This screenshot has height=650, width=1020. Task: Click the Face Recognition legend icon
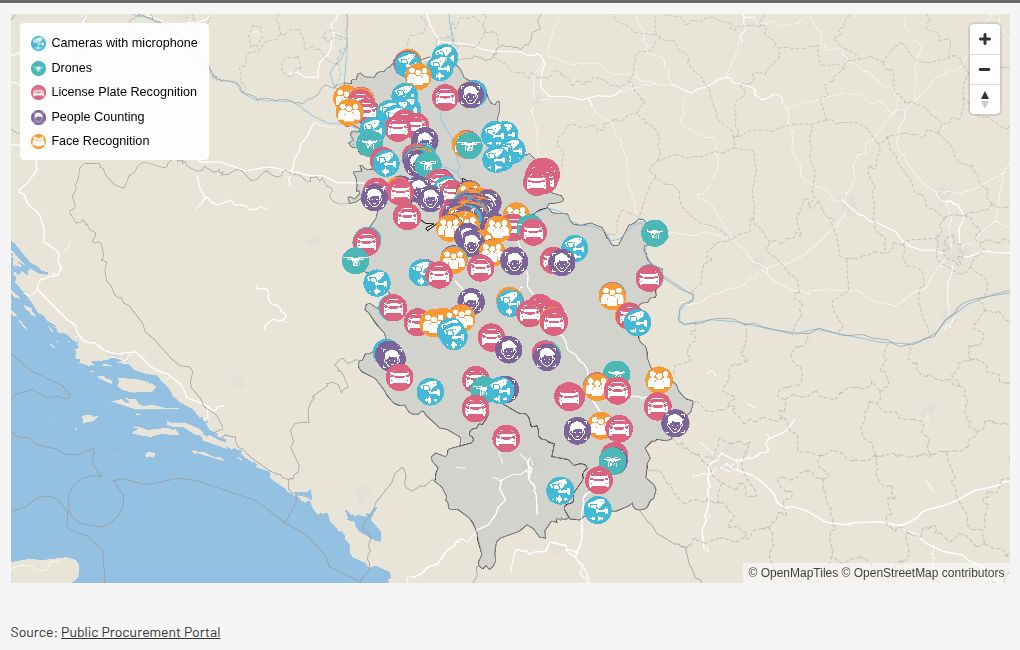[39, 141]
